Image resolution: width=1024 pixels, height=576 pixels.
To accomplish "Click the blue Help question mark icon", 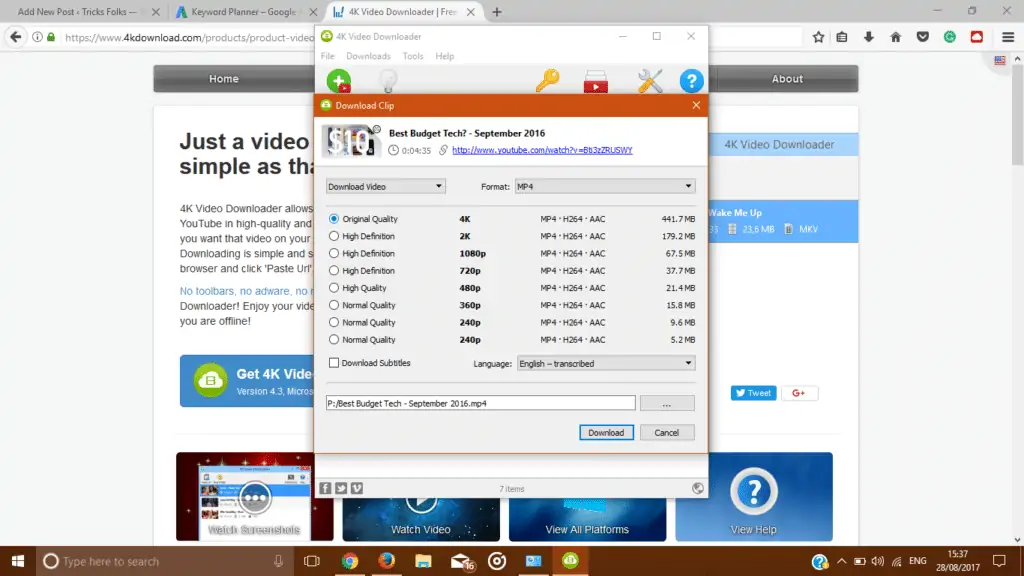I will (692, 81).
